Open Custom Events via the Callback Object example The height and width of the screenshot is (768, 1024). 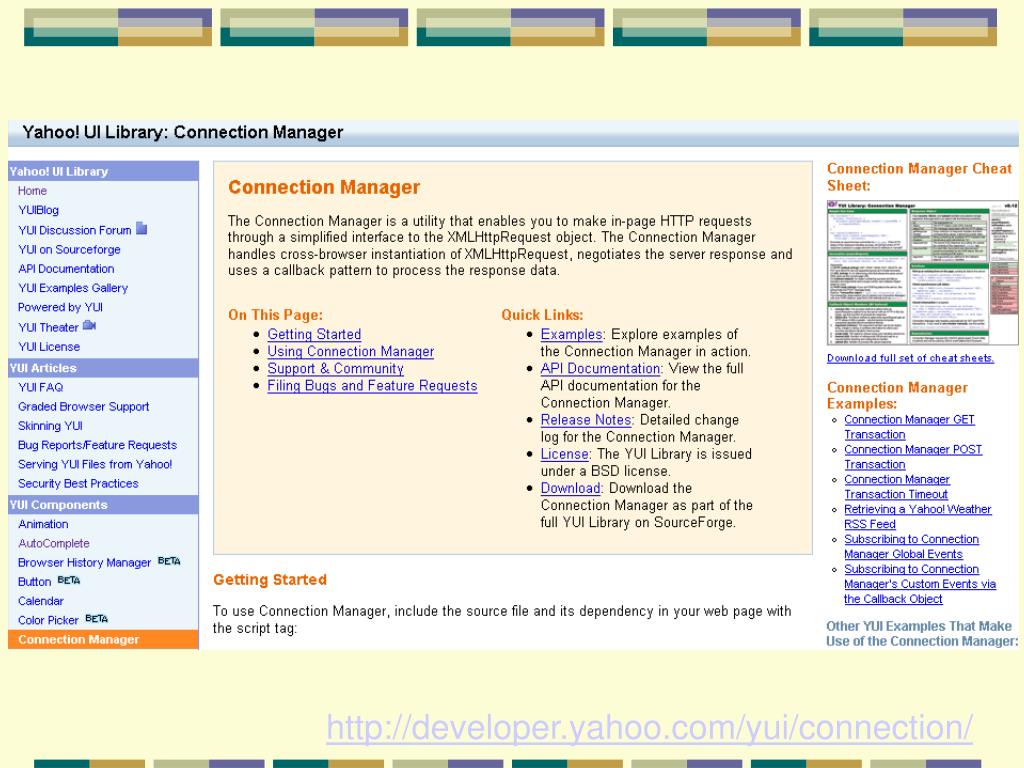tap(920, 584)
